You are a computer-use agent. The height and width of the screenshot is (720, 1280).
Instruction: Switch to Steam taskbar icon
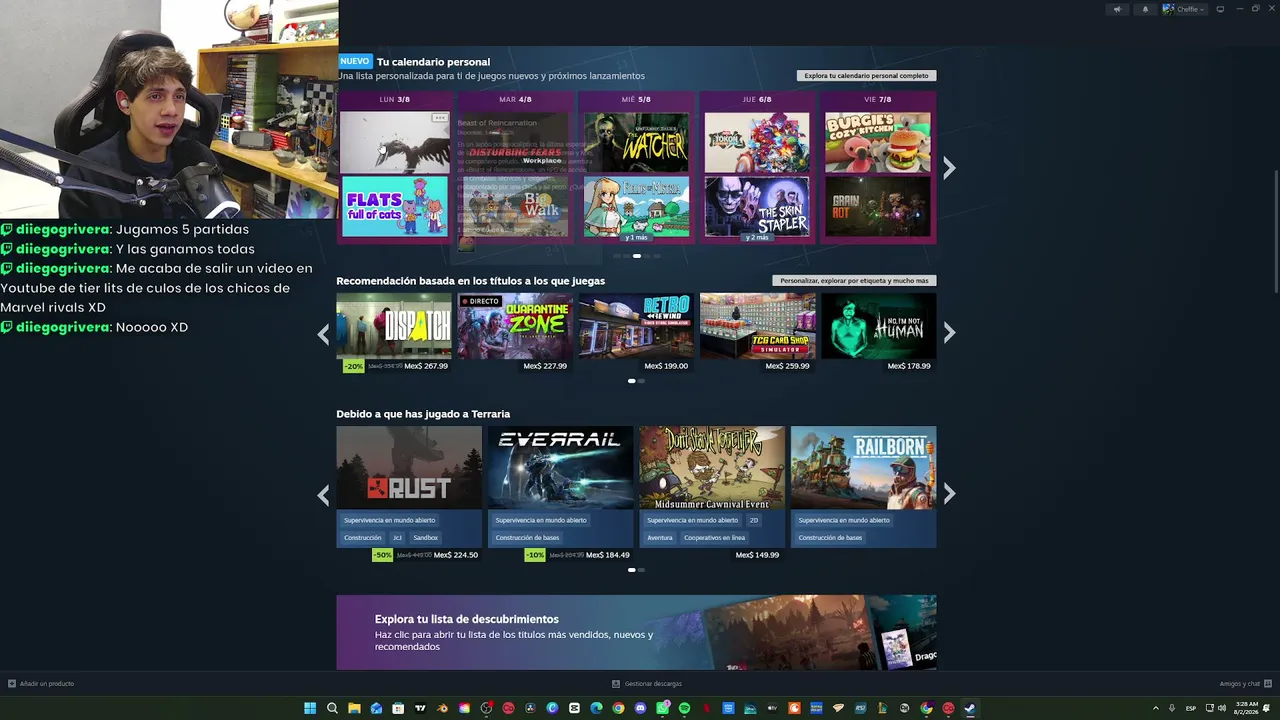tap(970, 708)
